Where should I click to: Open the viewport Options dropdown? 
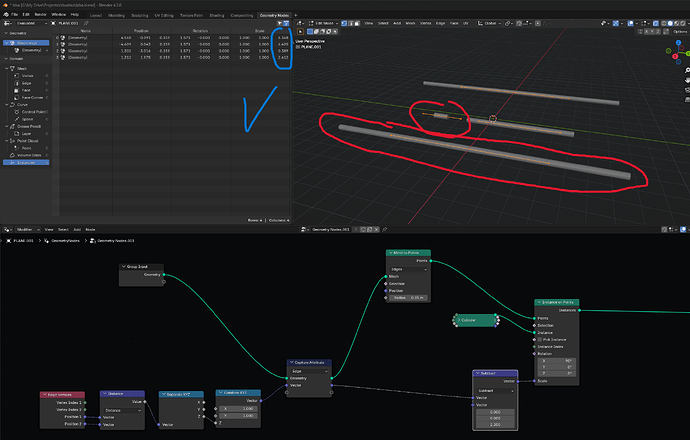coord(680,32)
